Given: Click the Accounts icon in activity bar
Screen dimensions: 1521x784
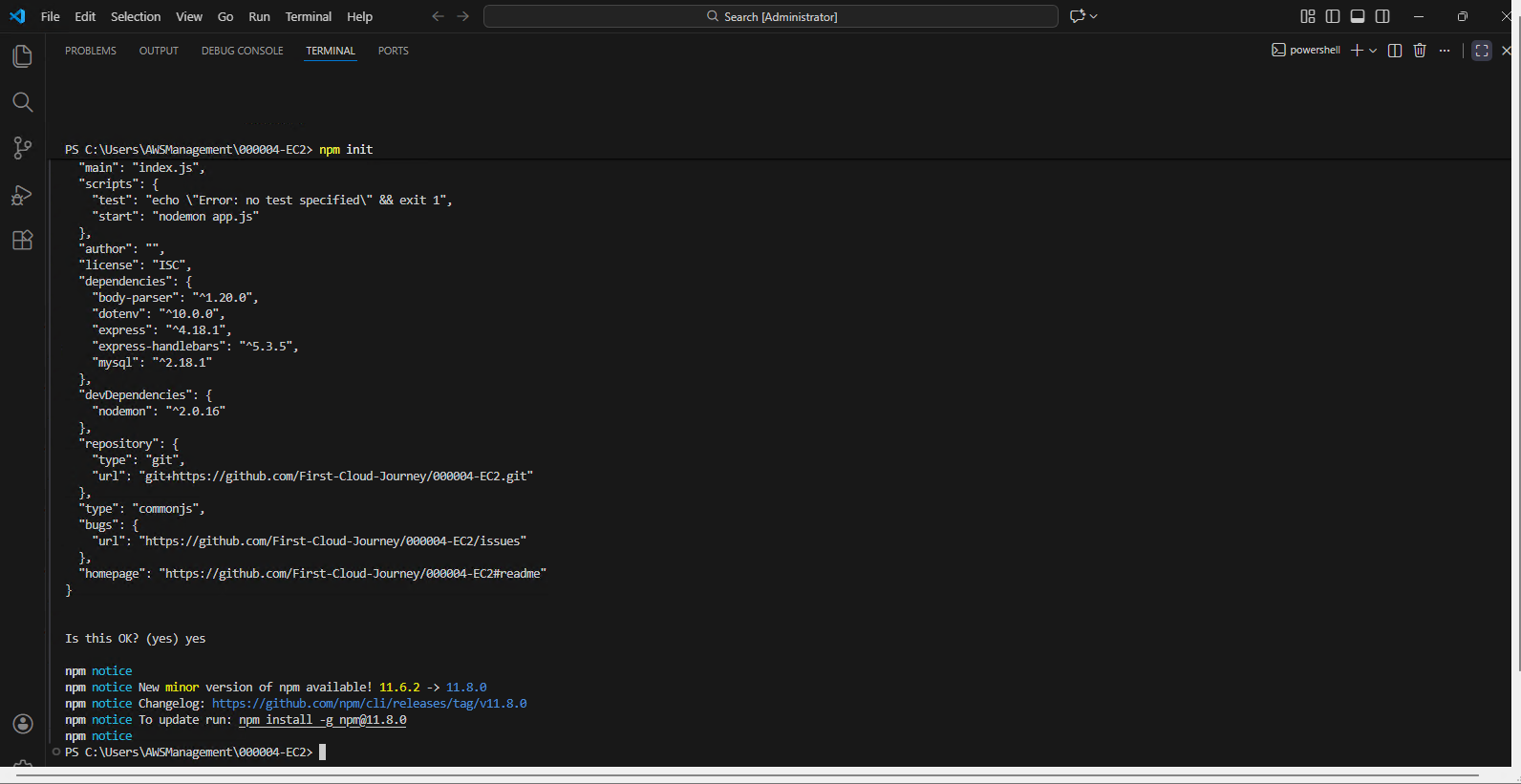Looking at the screenshot, I should tap(23, 724).
